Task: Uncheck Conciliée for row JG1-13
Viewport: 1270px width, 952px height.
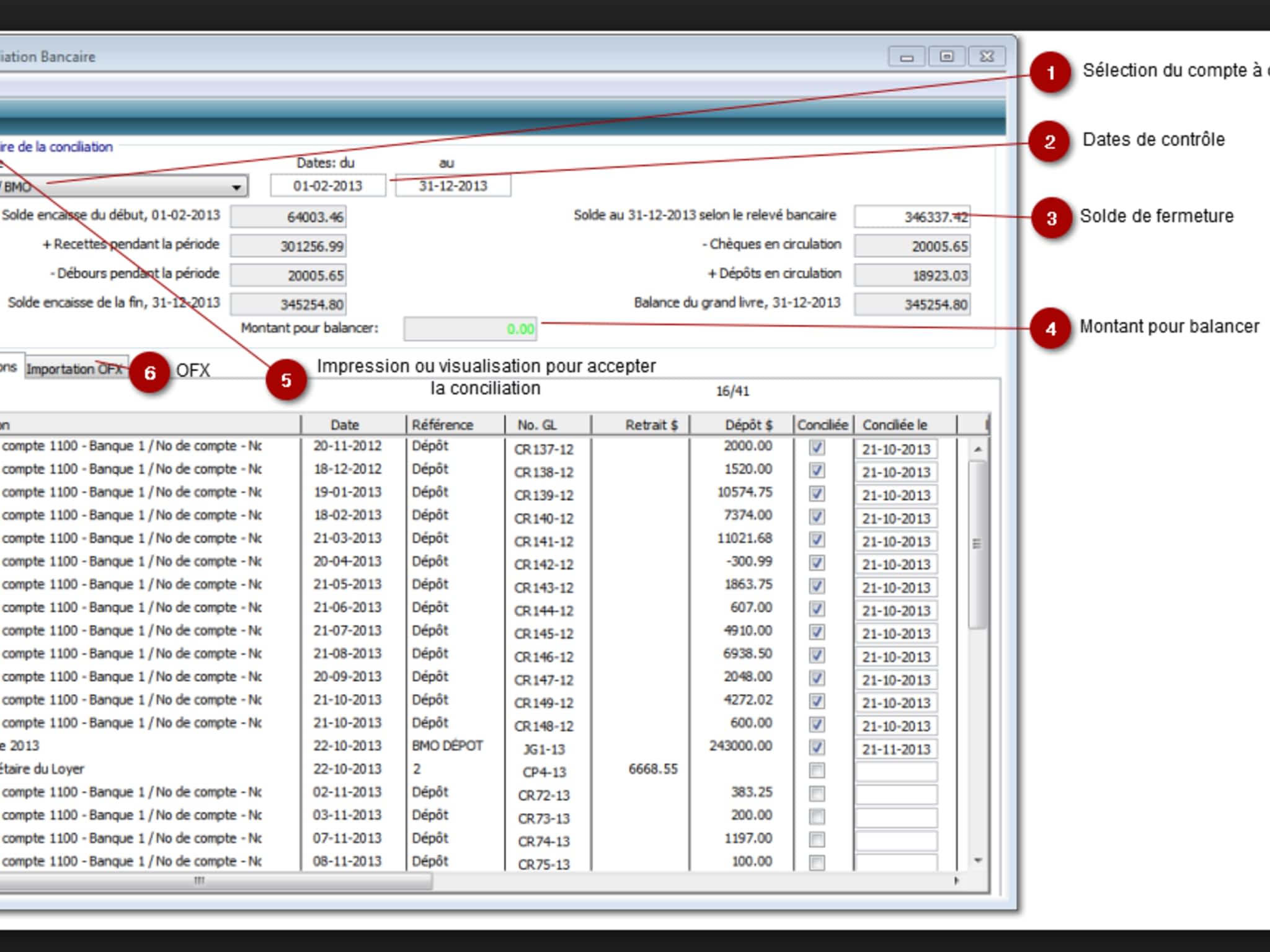Action: point(817,747)
